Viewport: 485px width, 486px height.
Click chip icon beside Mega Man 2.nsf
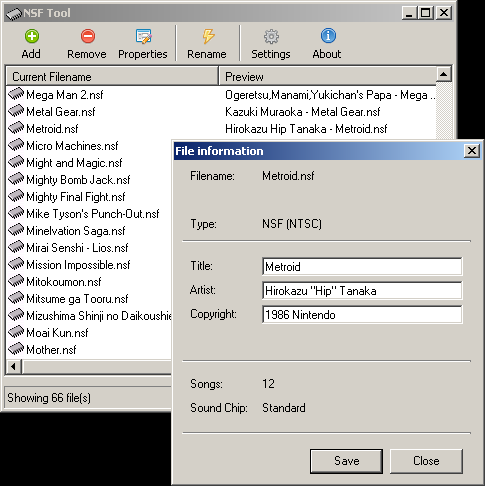pyautogui.click(x=16, y=94)
